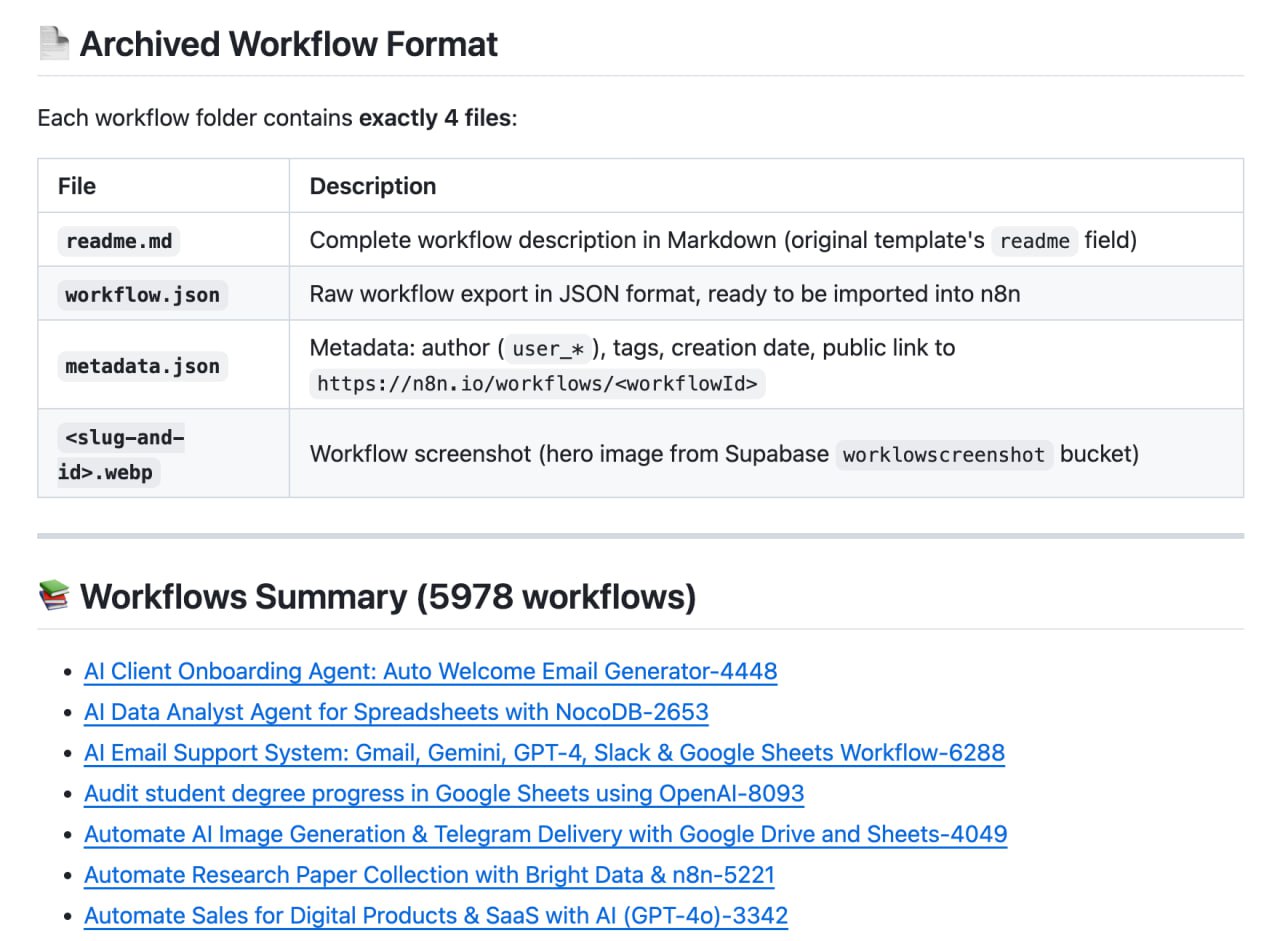Screen dimensions: 1280x941
Task: Click the bold 'exactly 4 files' text
Action: 435,119
